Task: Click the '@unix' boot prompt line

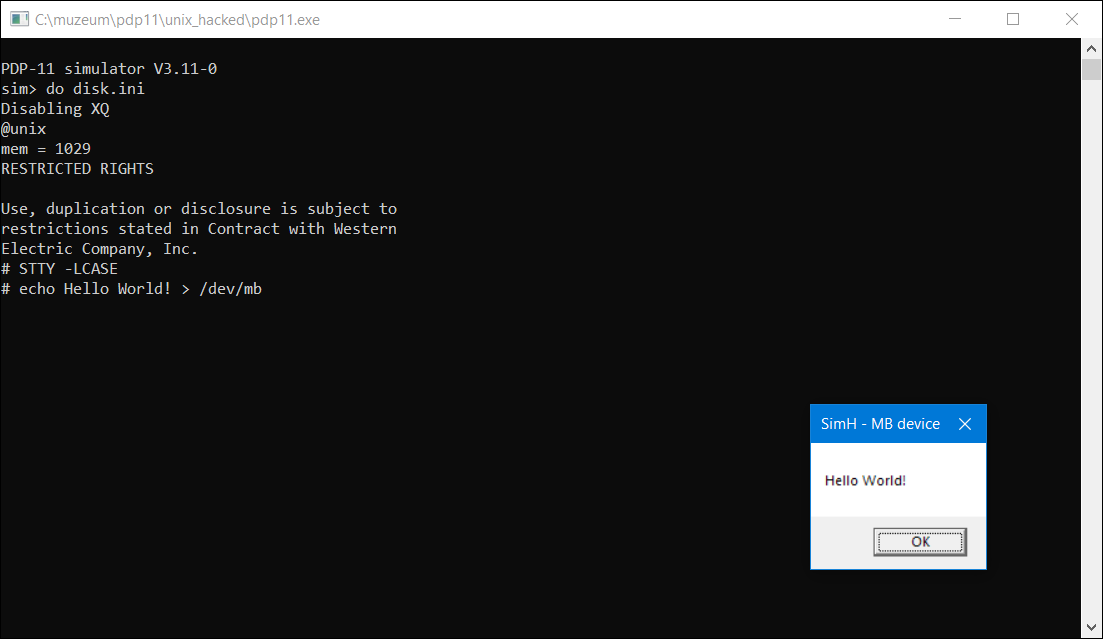Action: point(23,129)
